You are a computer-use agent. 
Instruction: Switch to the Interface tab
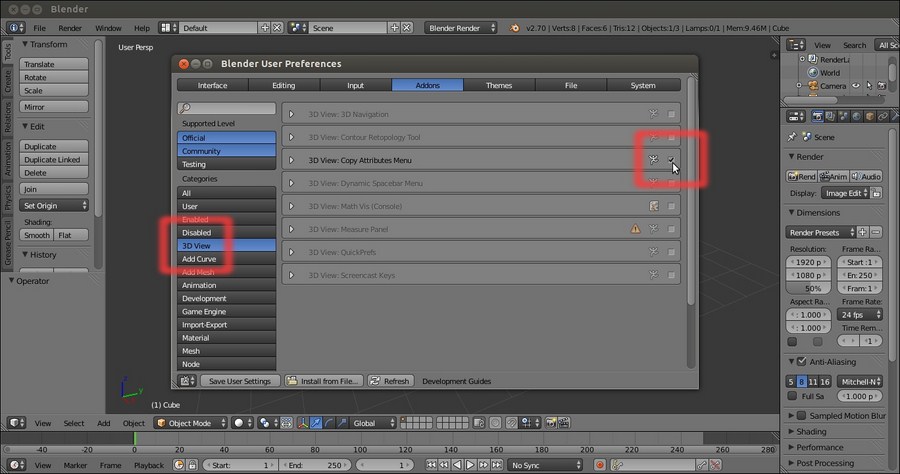[x=212, y=85]
